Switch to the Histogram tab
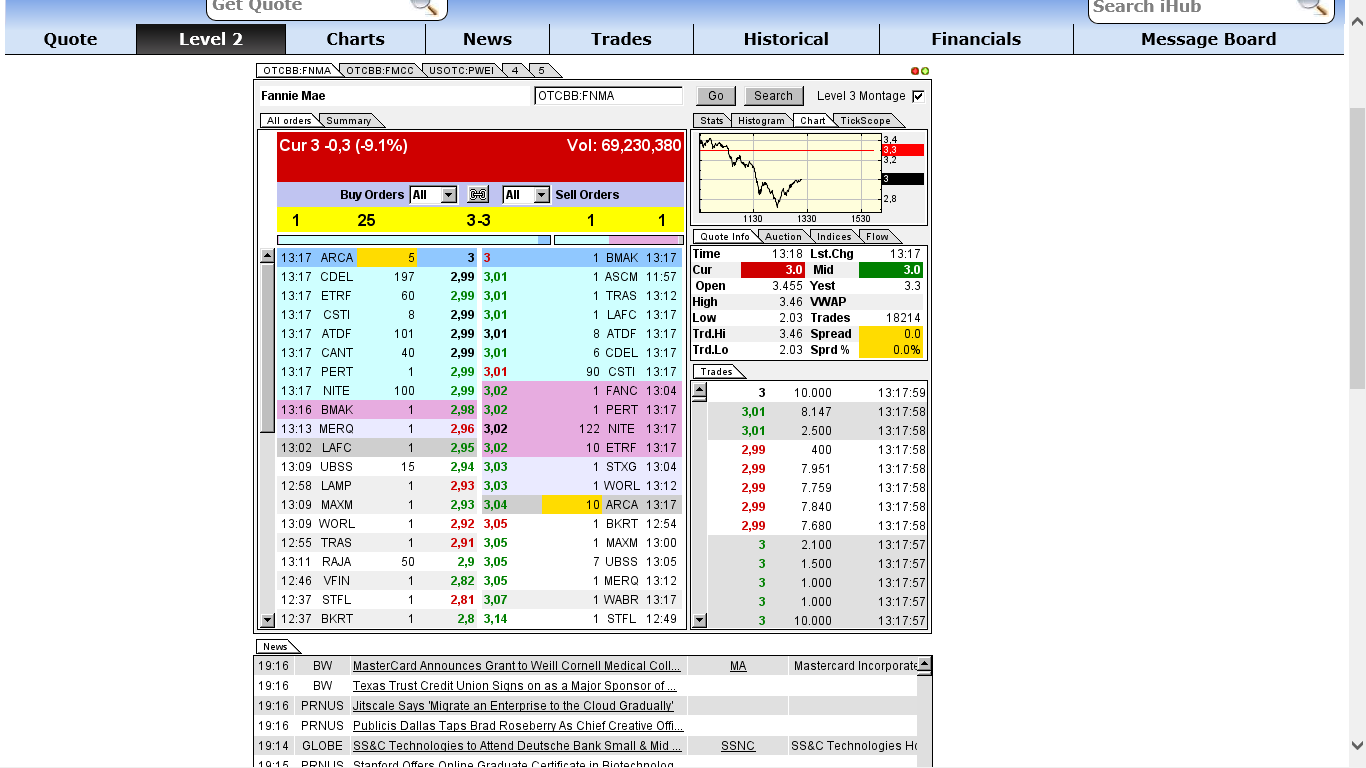This screenshot has height=768, width=1366. (762, 120)
